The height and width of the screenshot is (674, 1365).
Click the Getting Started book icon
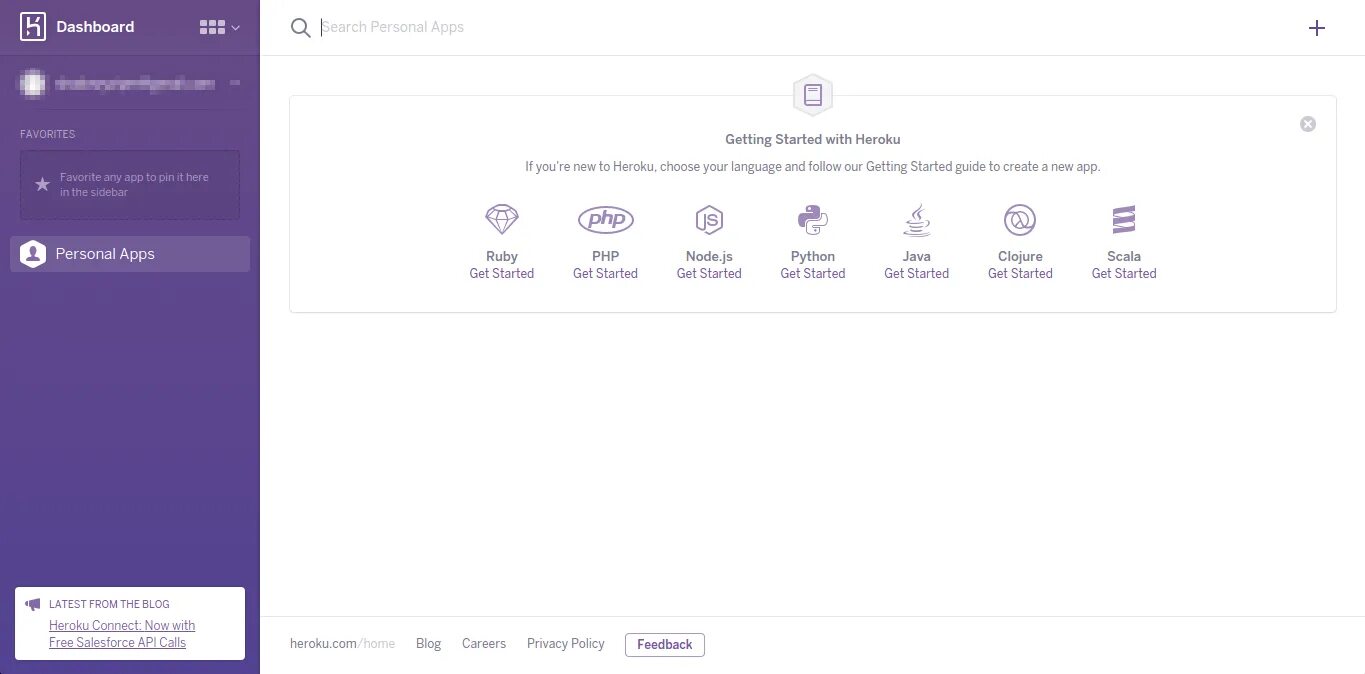coord(813,96)
